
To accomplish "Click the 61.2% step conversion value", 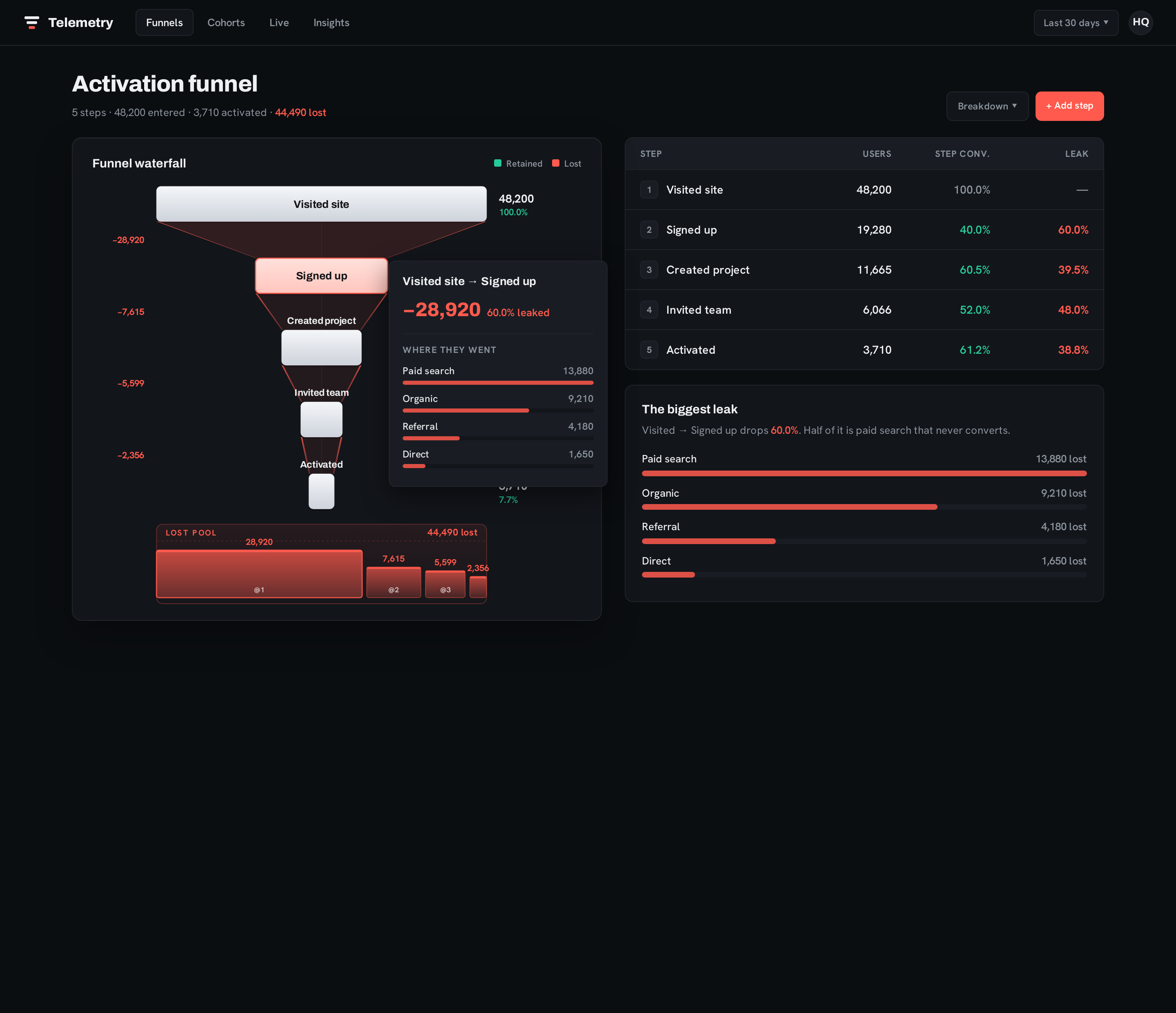I will [975, 350].
